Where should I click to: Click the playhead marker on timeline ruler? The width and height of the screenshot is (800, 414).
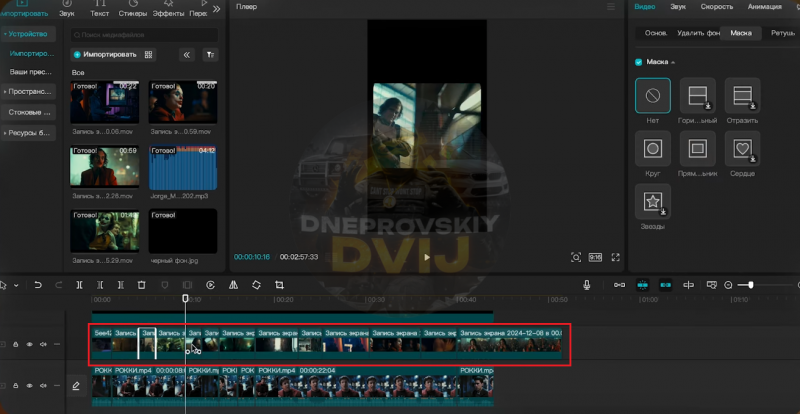tap(185, 299)
